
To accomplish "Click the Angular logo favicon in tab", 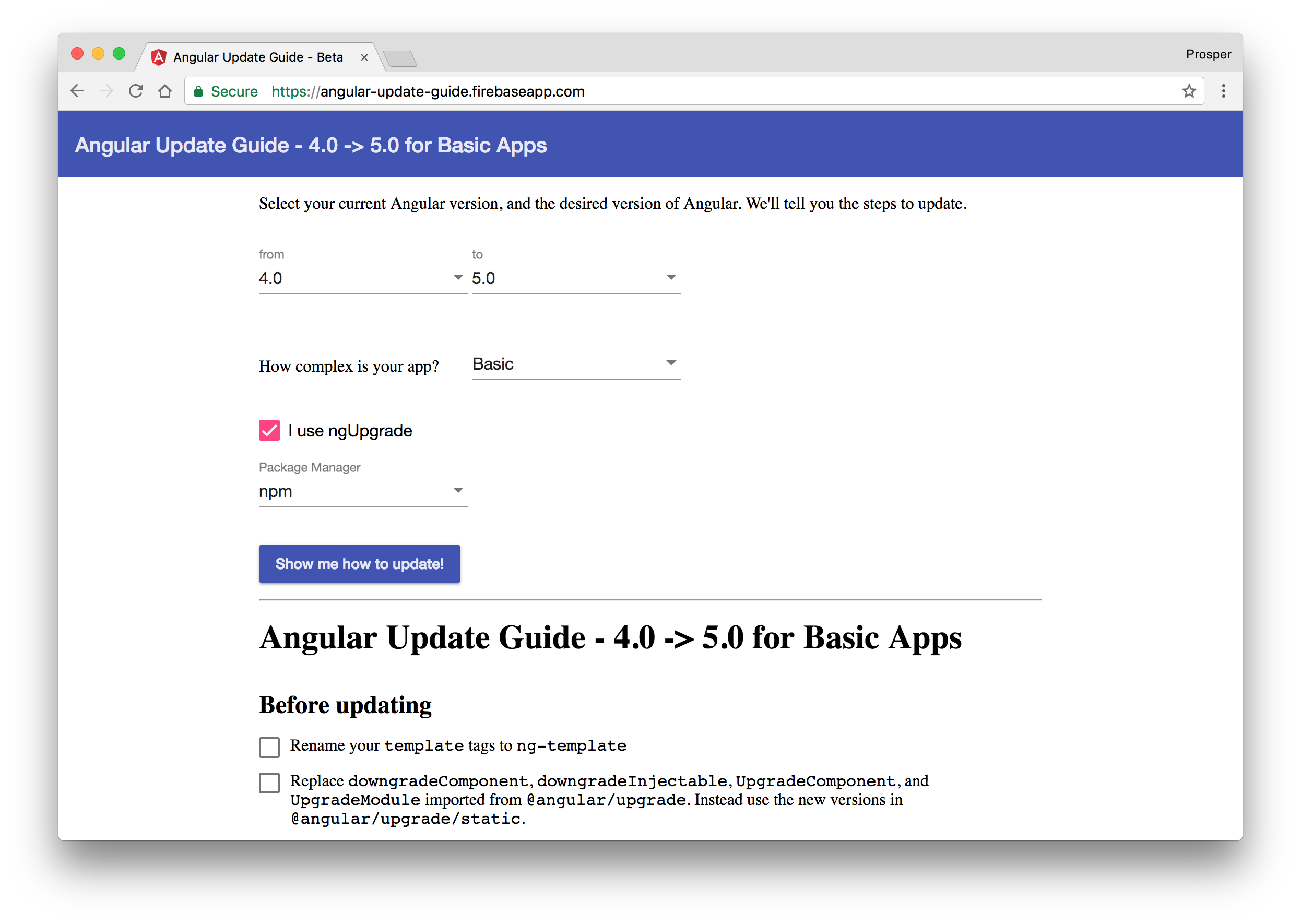I will pos(159,57).
